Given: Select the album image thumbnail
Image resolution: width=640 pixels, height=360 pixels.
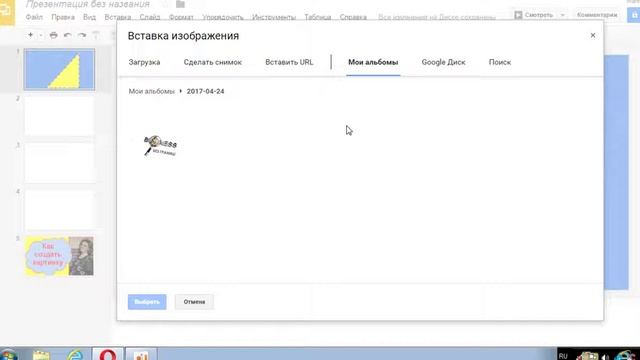Looking at the screenshot, I should click(160, 146).
